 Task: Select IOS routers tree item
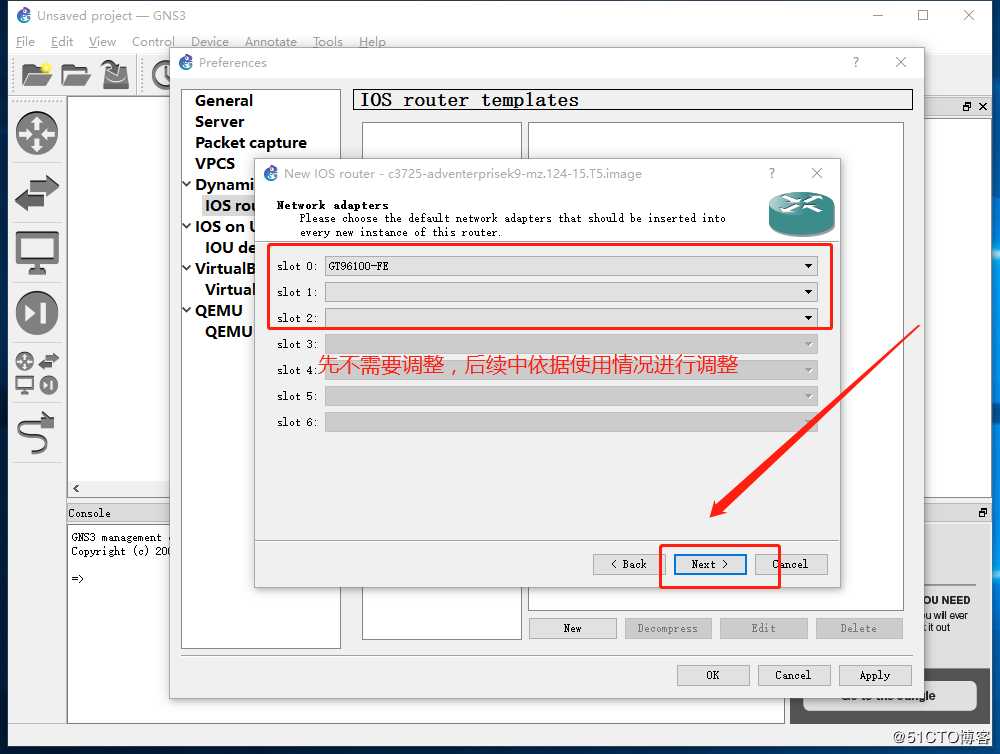point(230,205)
